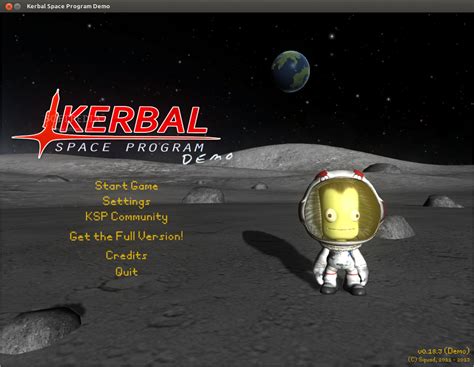Click the Kerbal Space Program logo
This screenshot has height=367, width=474.
122,127
